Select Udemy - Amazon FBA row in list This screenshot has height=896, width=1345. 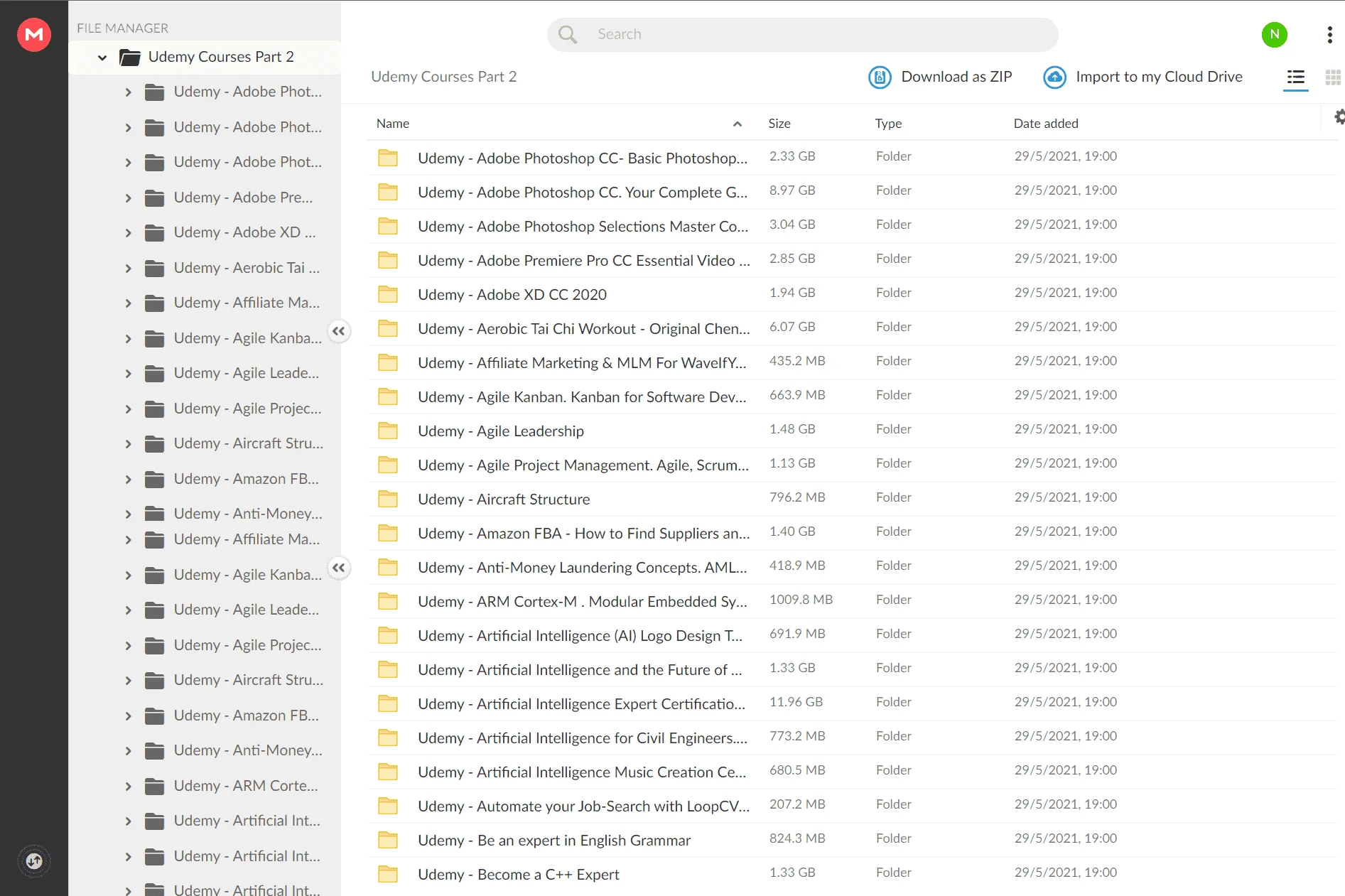point(851,532)
